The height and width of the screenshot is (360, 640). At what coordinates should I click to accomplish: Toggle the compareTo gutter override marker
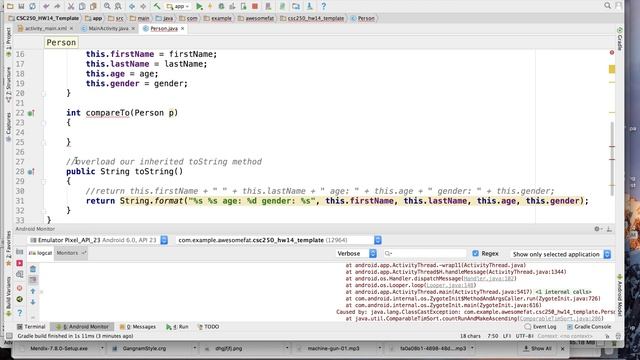31,113
